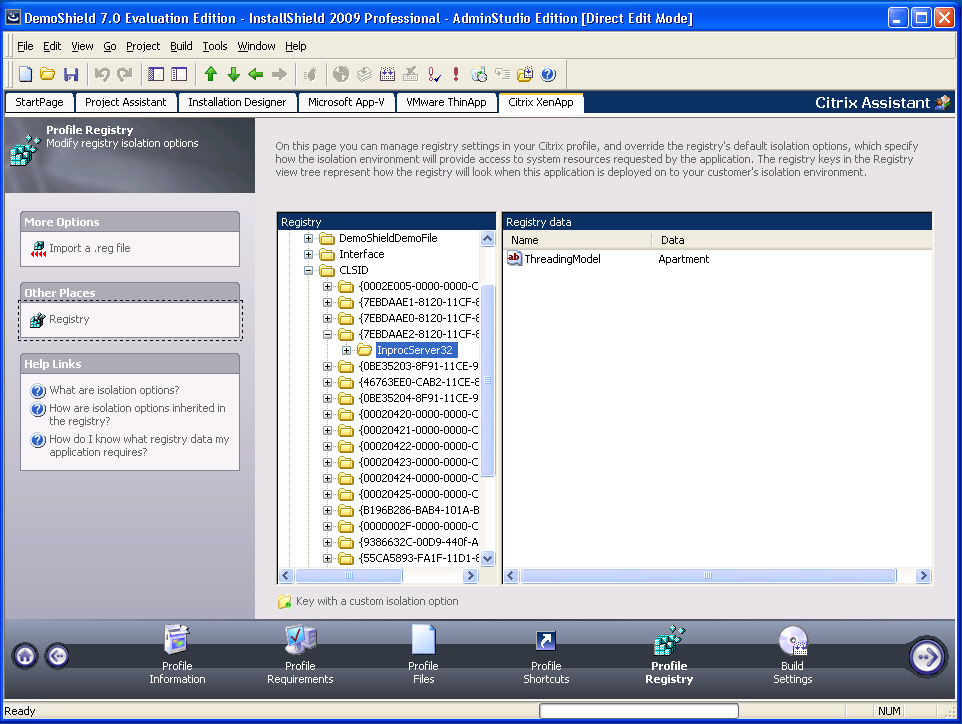Click the Save icon in toolbar

coord(71,74)
